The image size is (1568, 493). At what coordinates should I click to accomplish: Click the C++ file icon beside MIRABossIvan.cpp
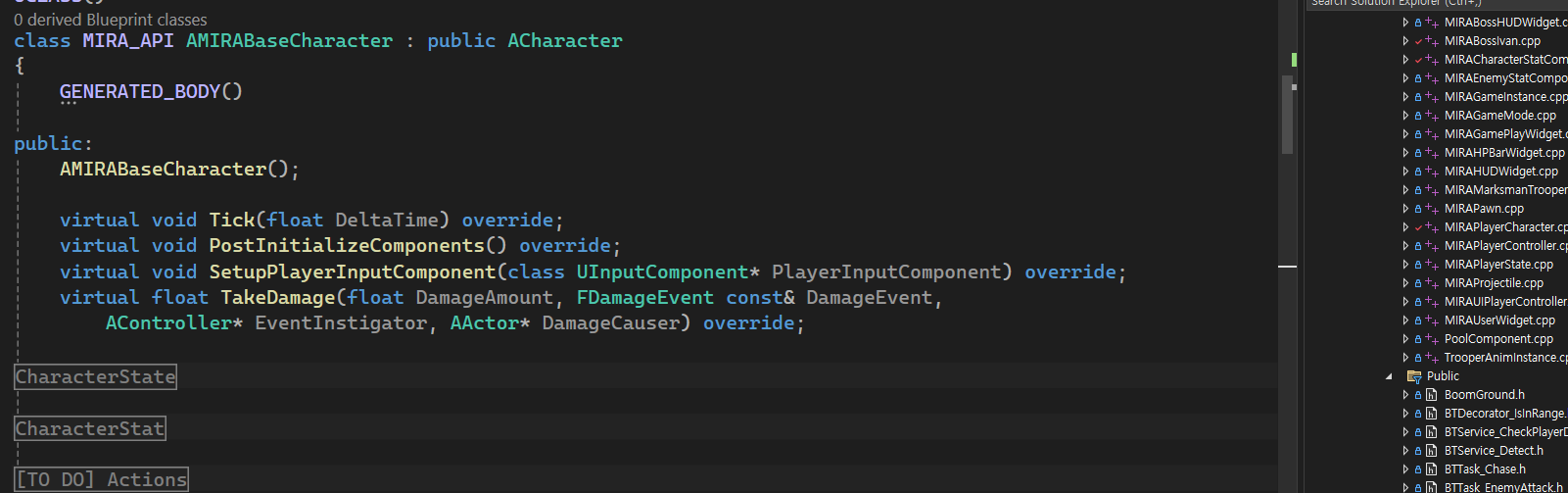[x=1432, y=41]
